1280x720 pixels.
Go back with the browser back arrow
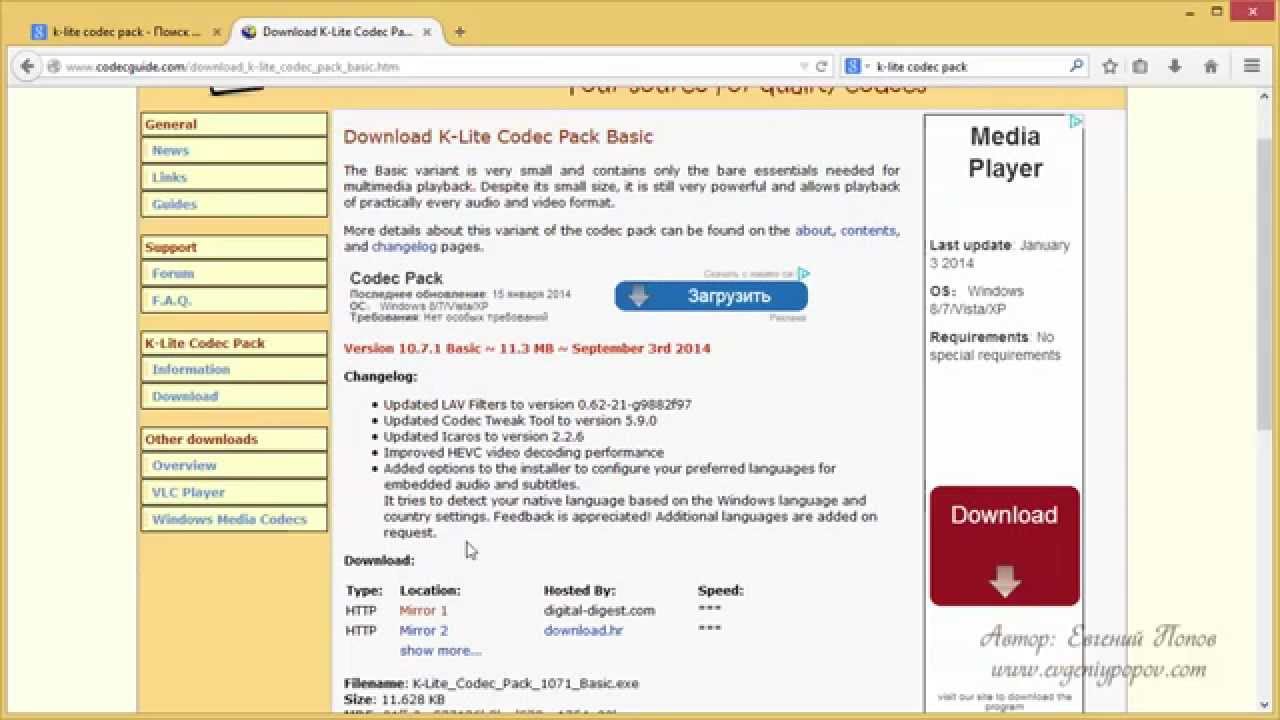26,66
